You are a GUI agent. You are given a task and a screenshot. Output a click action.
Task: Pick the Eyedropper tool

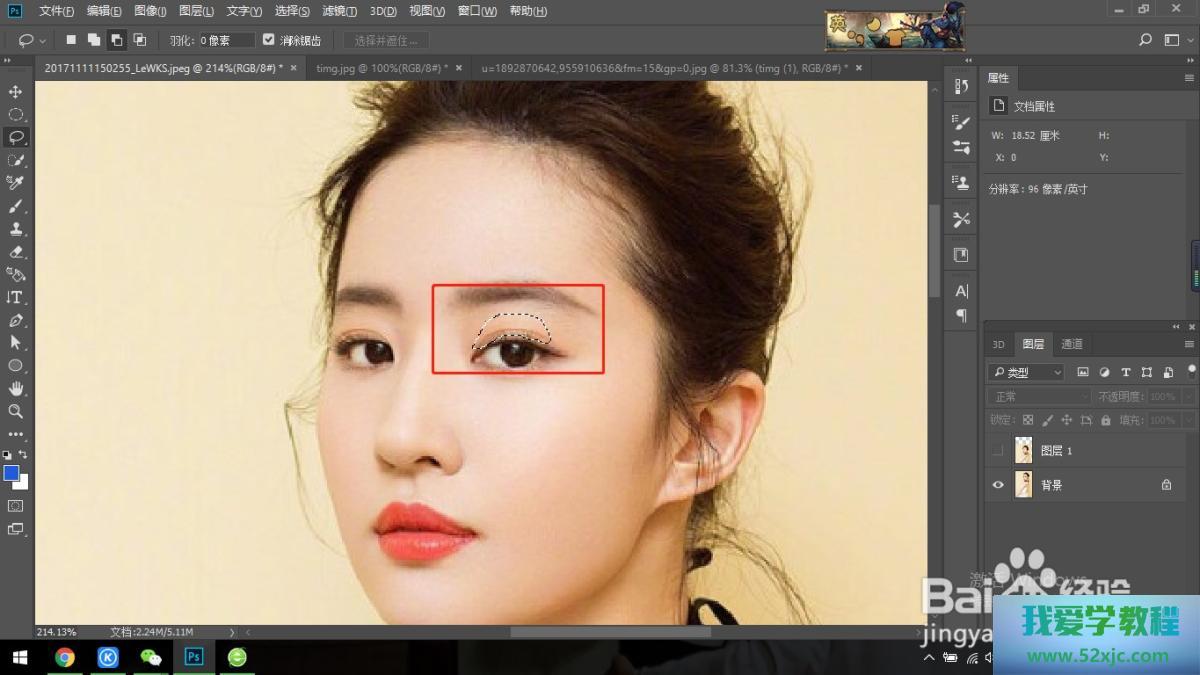(15, 183)
